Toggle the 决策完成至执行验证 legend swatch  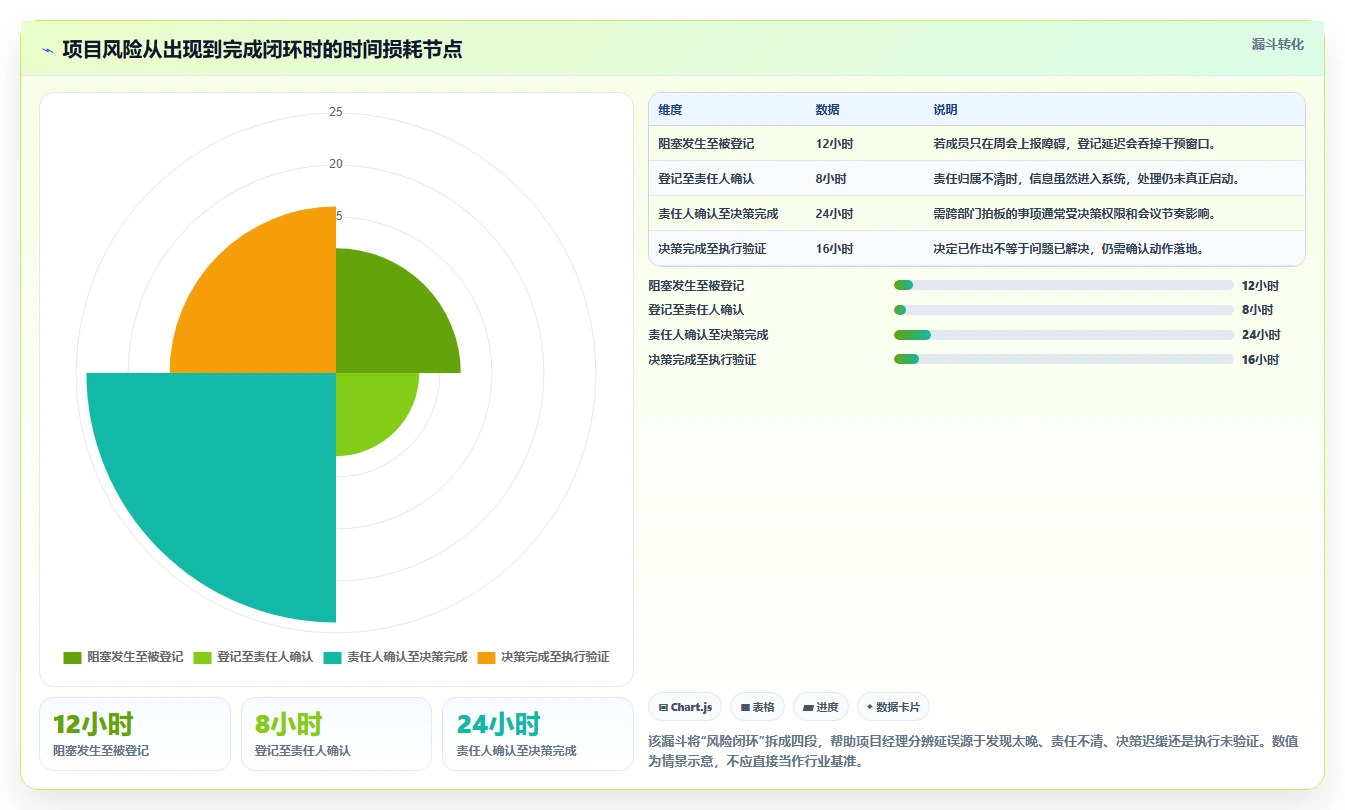point(486,657)
